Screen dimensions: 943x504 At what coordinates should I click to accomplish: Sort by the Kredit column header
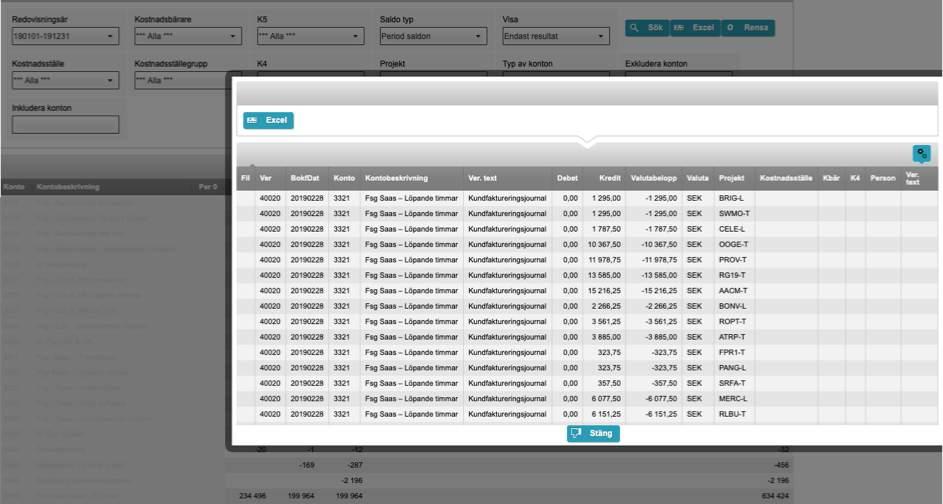coord(610,178)
